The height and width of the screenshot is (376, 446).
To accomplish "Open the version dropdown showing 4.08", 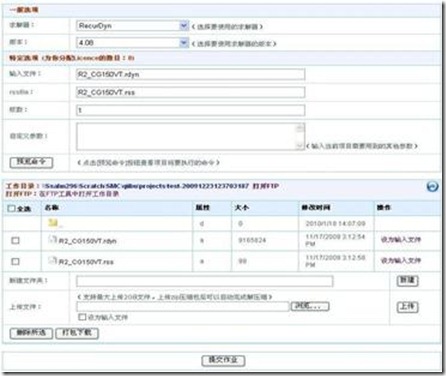I will [x=133, y=43].
